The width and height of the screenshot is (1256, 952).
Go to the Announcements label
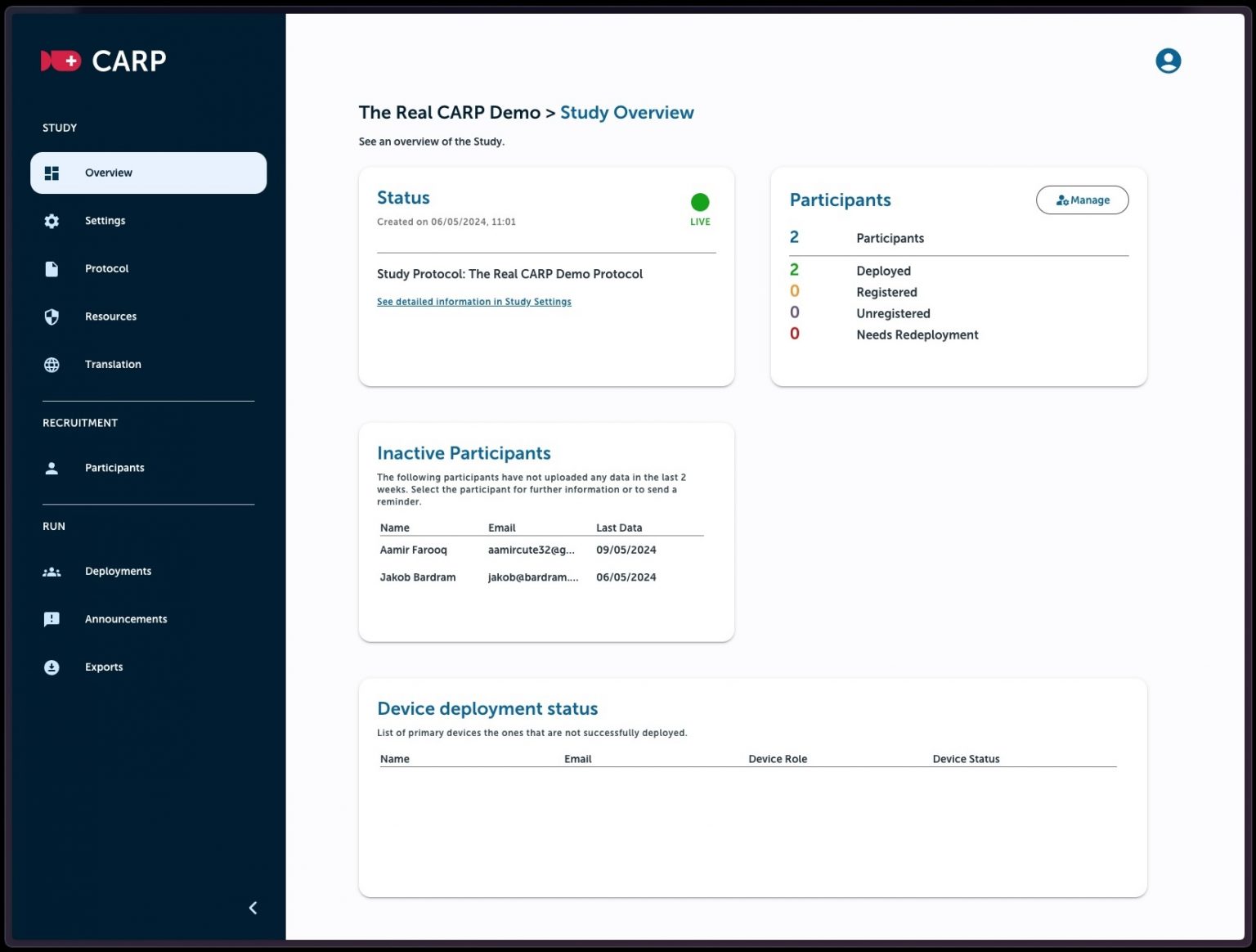(x=126, y=619)
